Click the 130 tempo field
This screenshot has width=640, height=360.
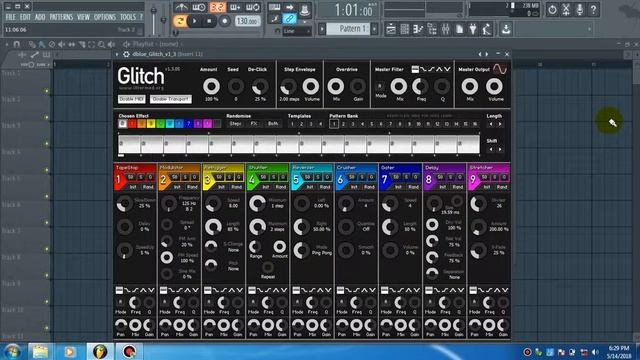click(x=247, y=21)
